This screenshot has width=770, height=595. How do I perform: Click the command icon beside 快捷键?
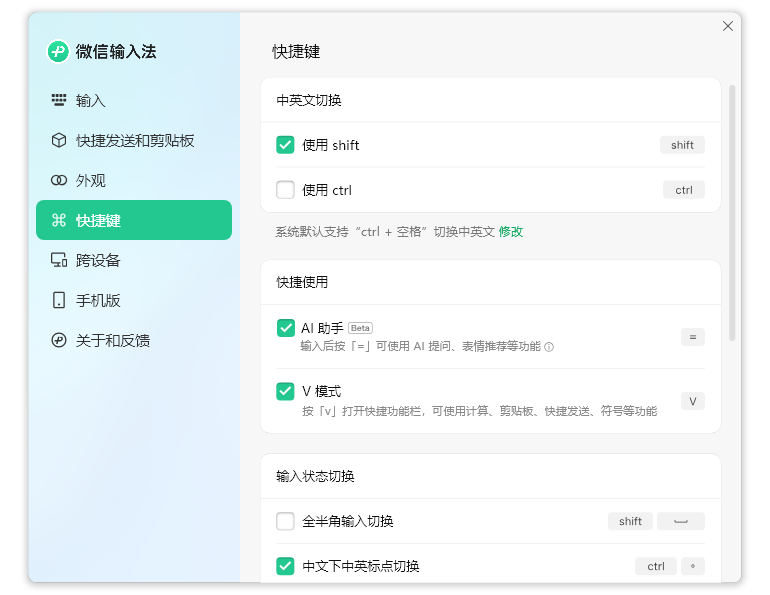pos(59,220)
